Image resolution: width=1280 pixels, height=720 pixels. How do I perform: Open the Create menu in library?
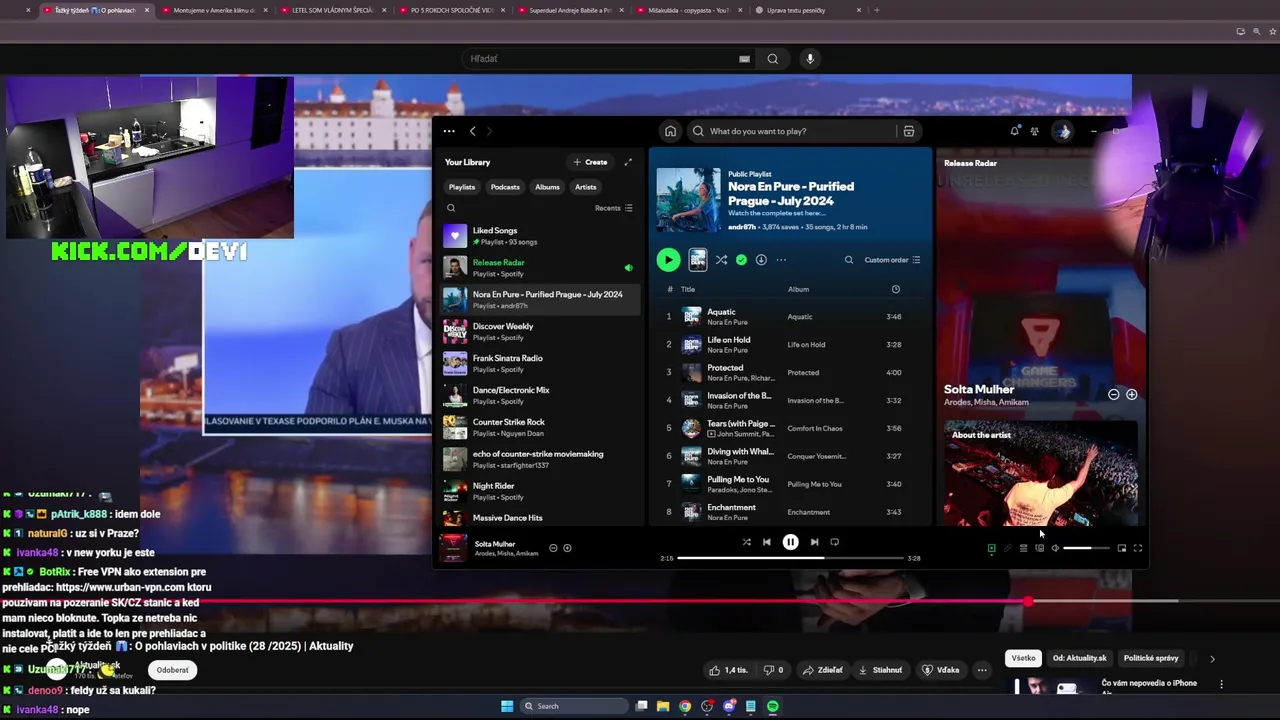(590, 162)
